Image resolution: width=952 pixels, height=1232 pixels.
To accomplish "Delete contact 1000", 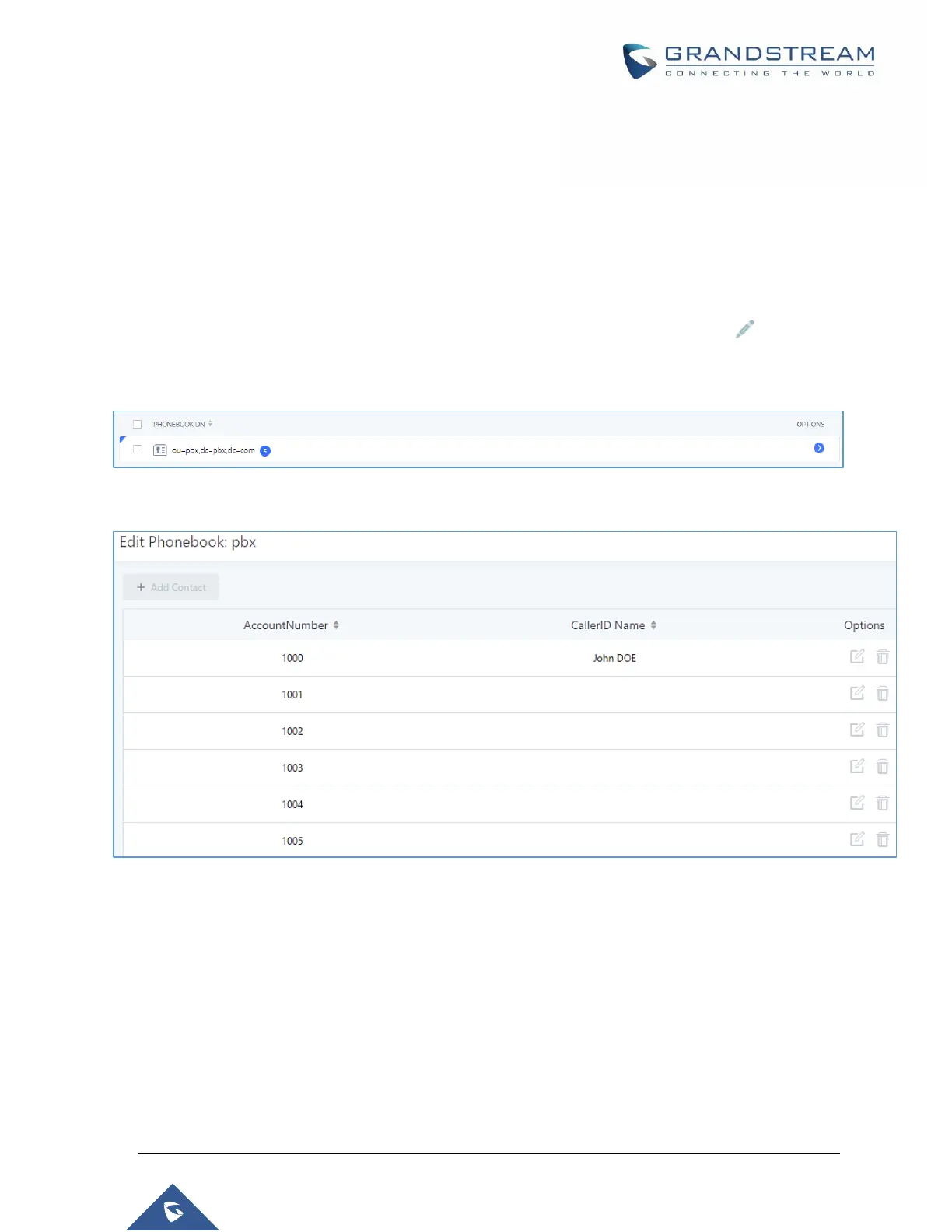I will pos(883,656).
